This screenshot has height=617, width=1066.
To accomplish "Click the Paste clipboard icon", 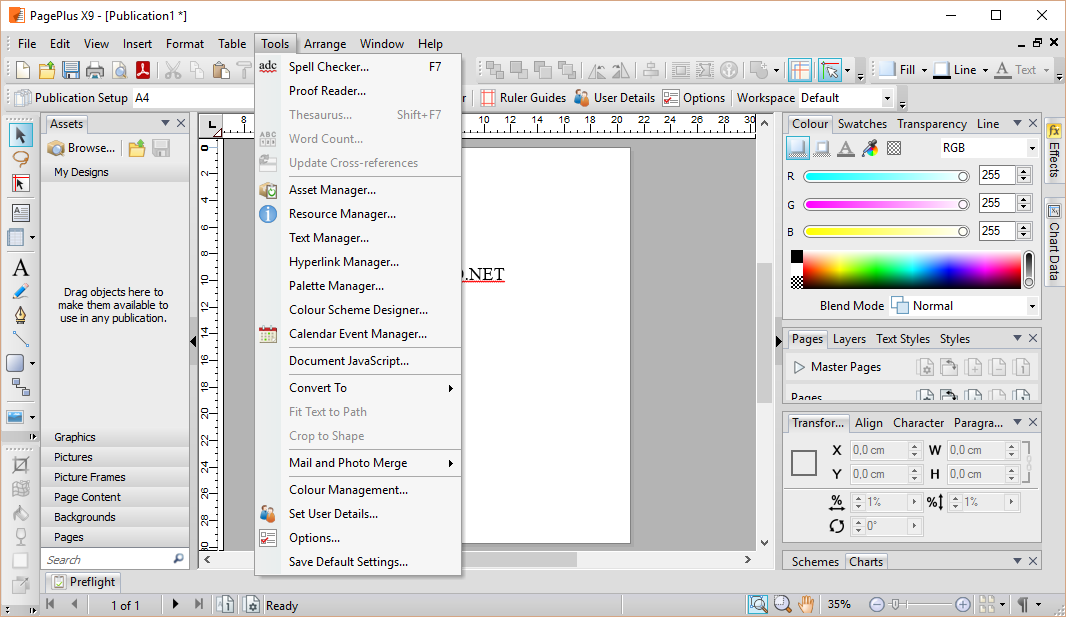I will pyautogui.click(x=220, y=70).
